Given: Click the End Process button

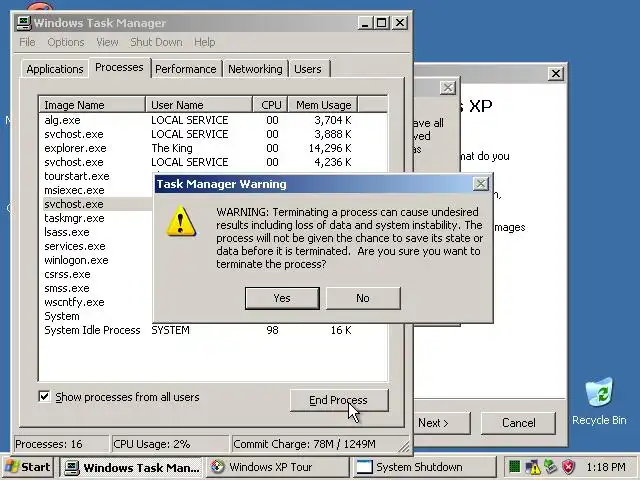Looking at the screenshot, I should [339, 400].
